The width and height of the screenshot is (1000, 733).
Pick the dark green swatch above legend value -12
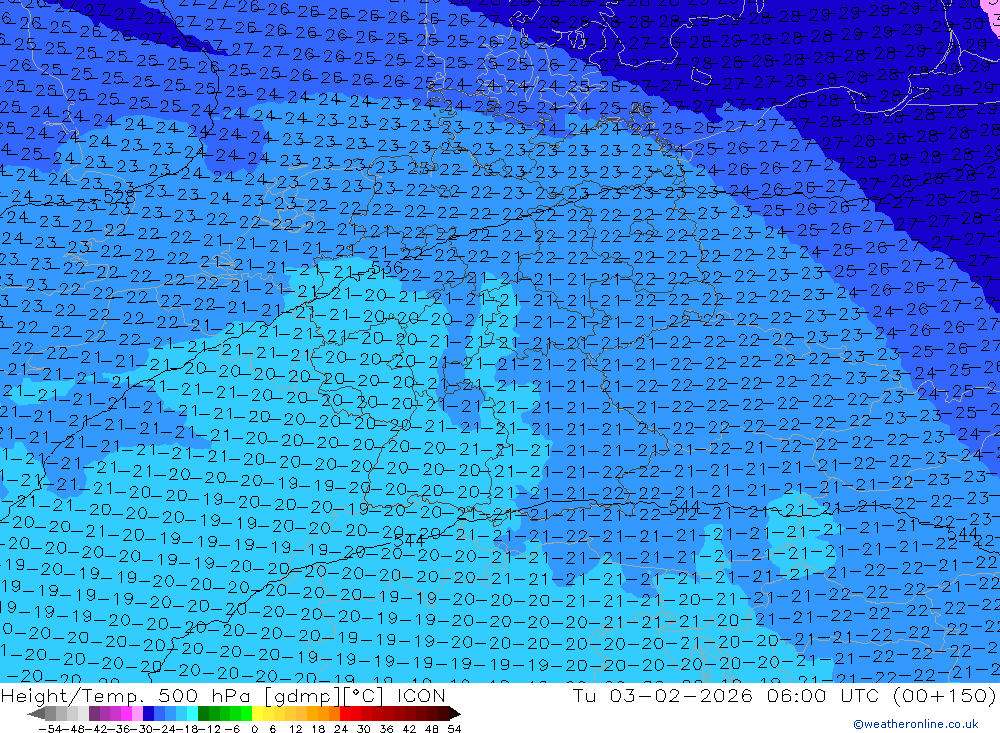203,714
